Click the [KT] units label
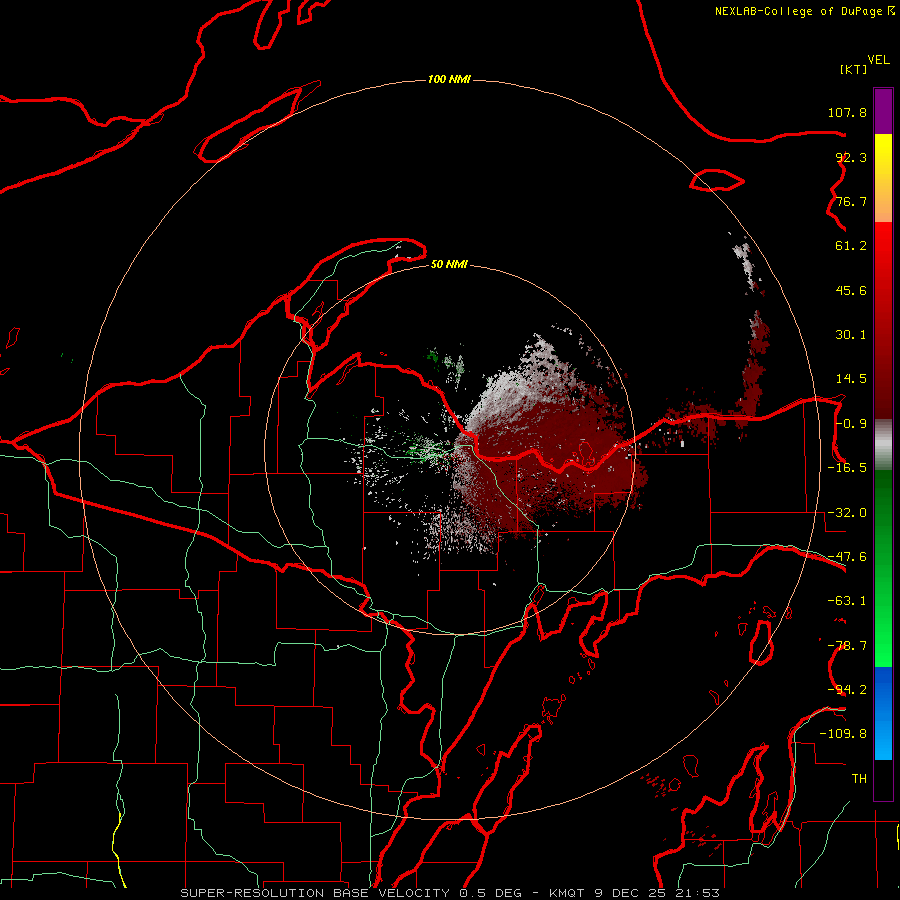900x900 pixels. [x=854, y=69]
